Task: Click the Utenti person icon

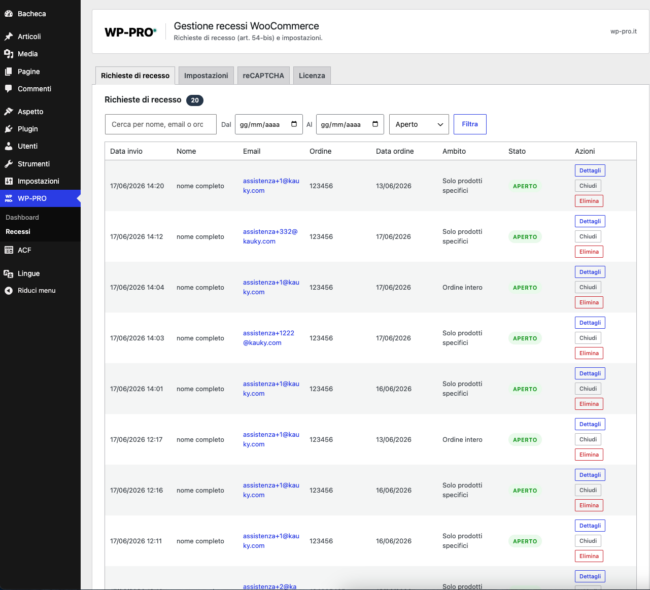Action: (x=8, y=146)
